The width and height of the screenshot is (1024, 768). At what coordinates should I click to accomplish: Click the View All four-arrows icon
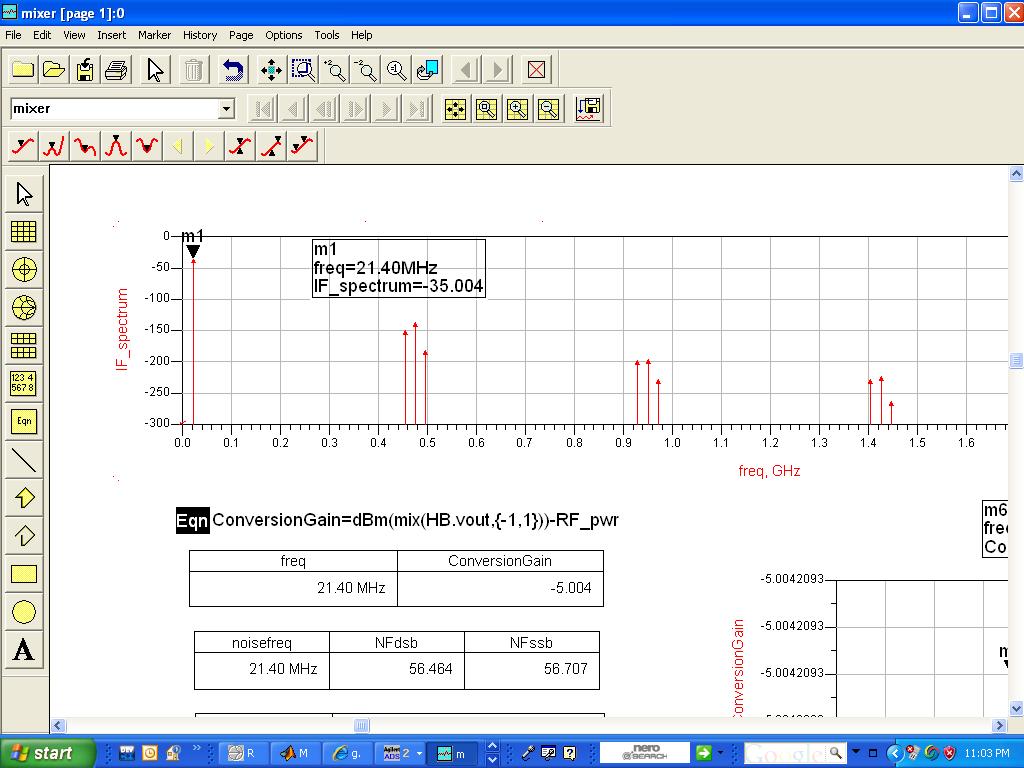click(271, 70)
